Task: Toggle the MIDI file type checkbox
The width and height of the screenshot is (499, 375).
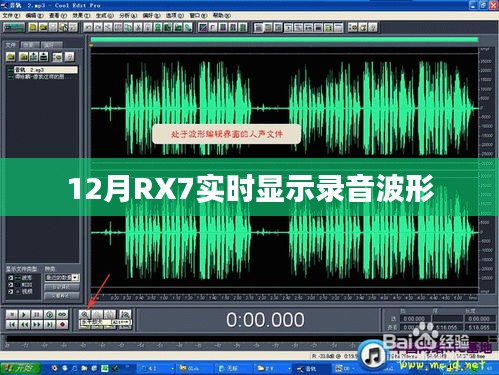Action: click(11, 285)
